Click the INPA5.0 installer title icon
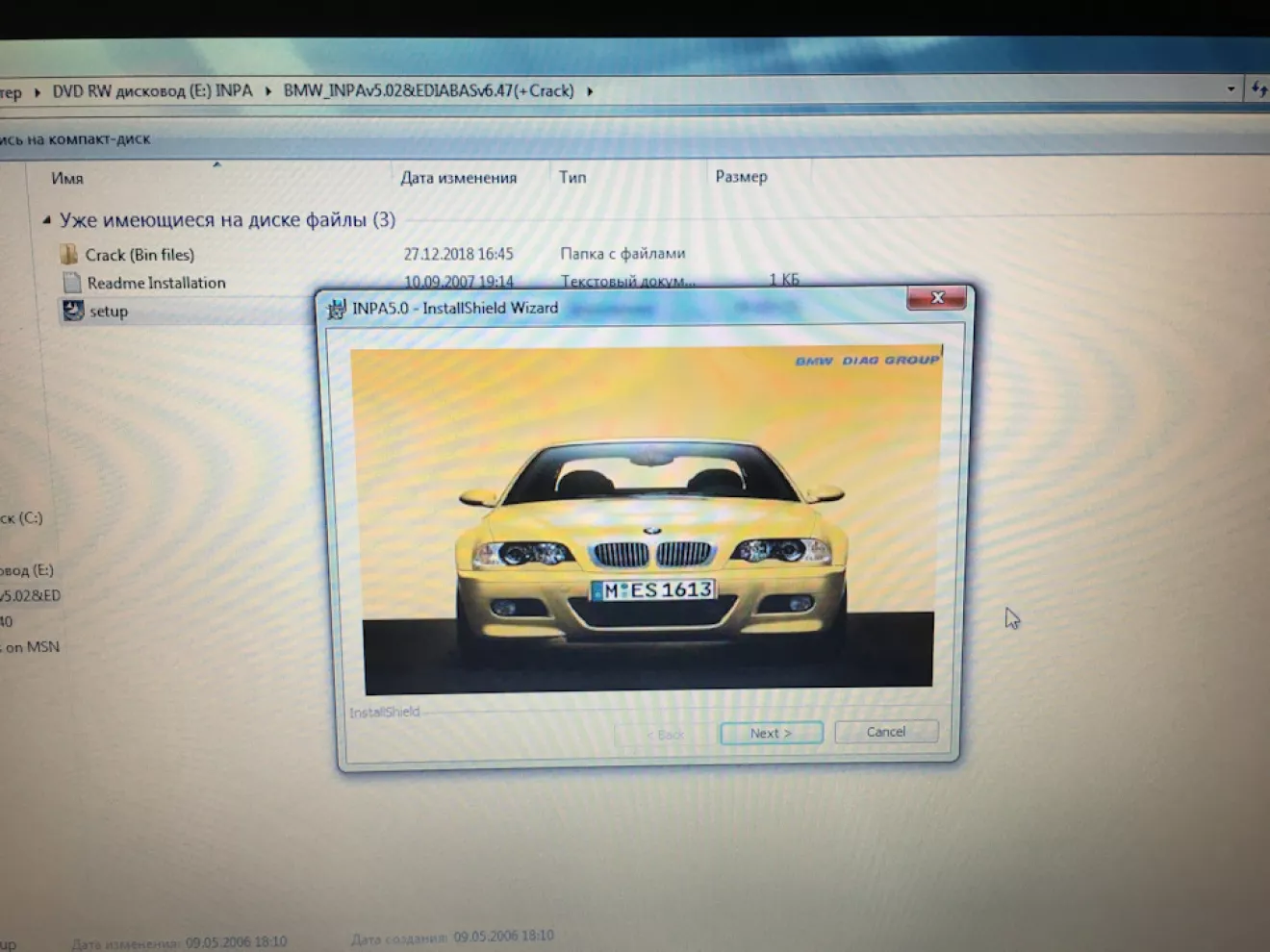Screen dimensions: 1270x952 tap(336, 309)
